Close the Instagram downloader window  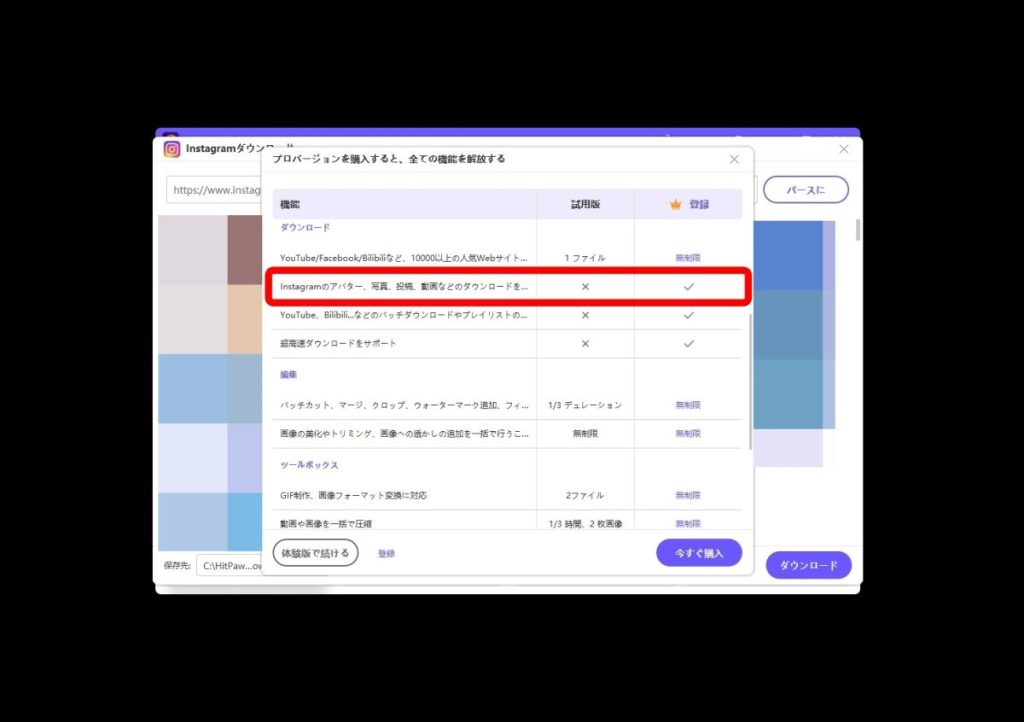pyautogui.click(x=844, y=149)
